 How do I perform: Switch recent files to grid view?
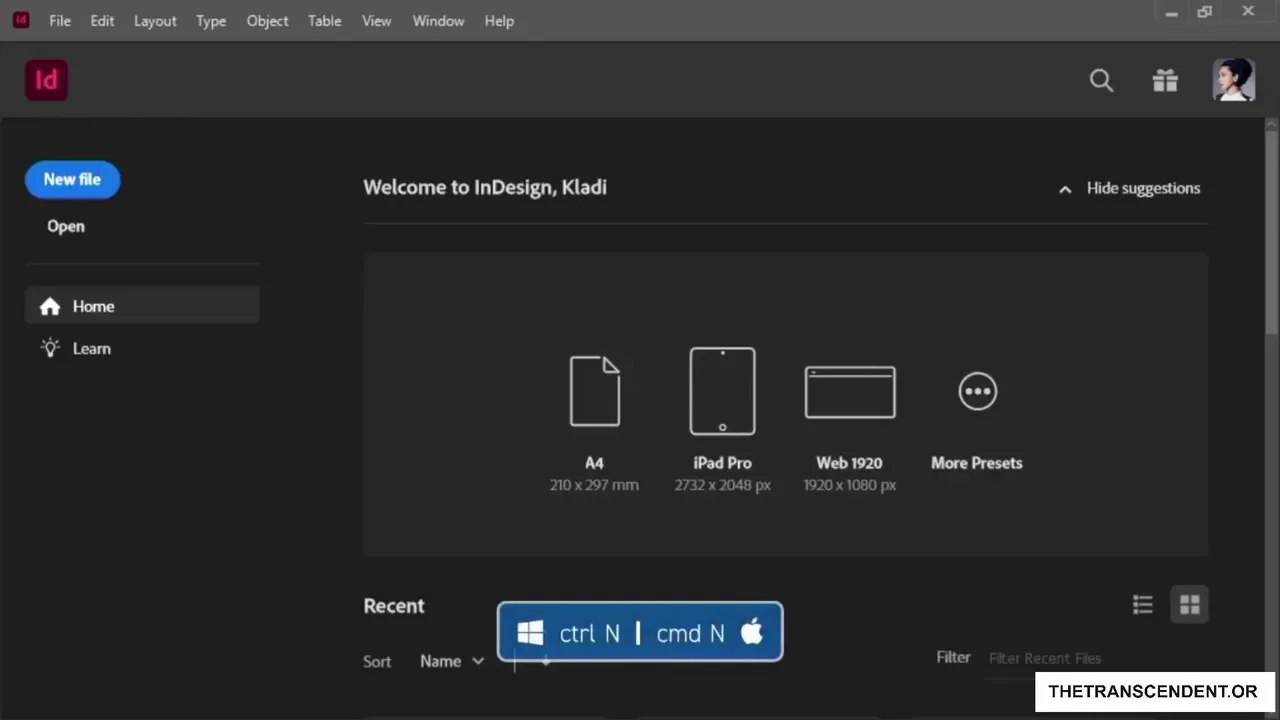click(x=1189, y=604)
